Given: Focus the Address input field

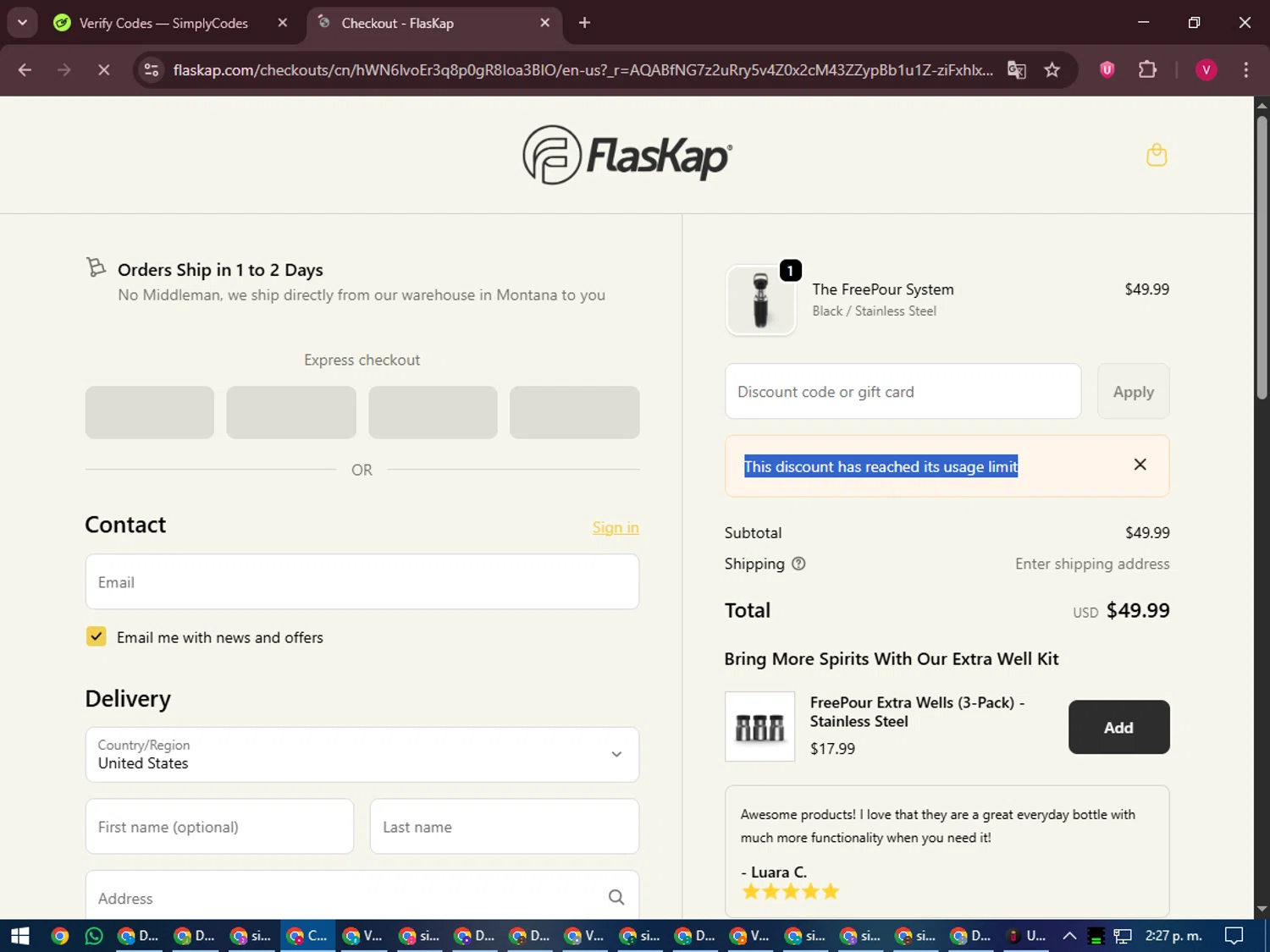Looking at the screenshot, I should click(x=362, y=895).
